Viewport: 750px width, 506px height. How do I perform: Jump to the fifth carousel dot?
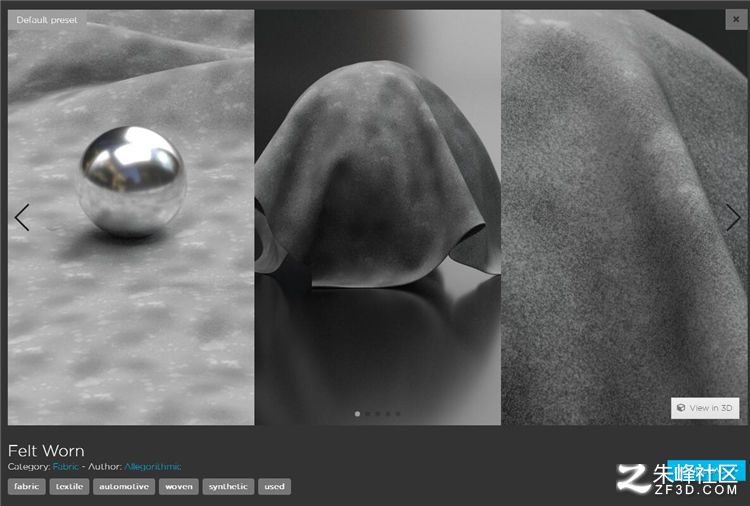[398, 414]
